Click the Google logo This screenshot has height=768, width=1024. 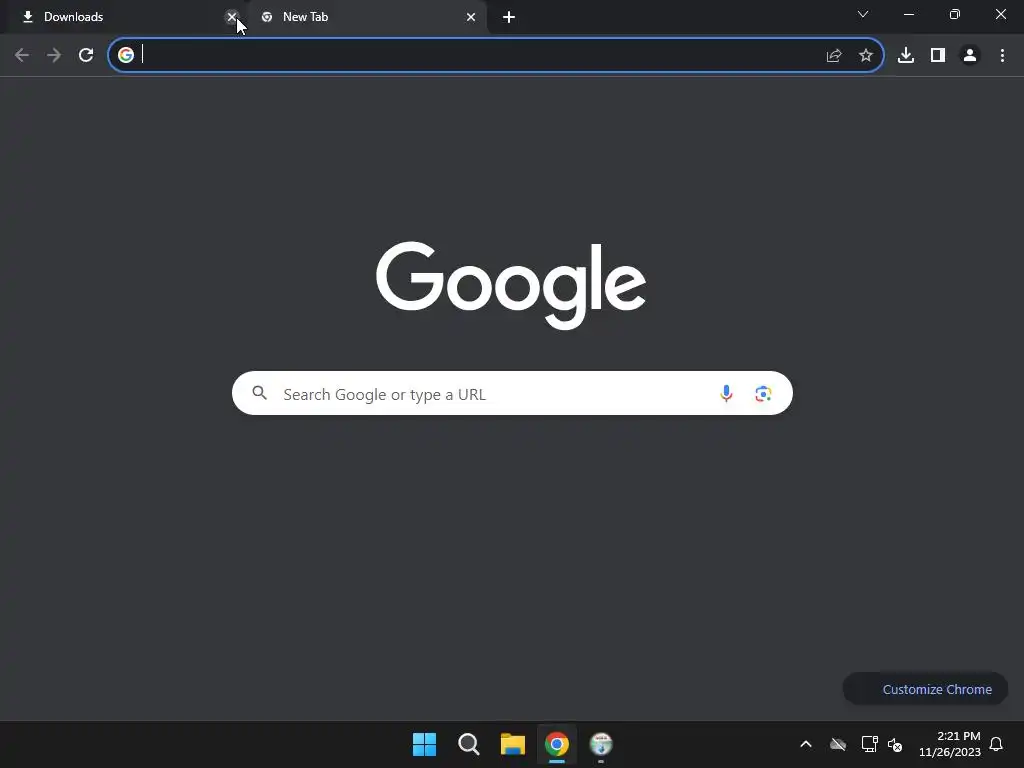(511, 285)
